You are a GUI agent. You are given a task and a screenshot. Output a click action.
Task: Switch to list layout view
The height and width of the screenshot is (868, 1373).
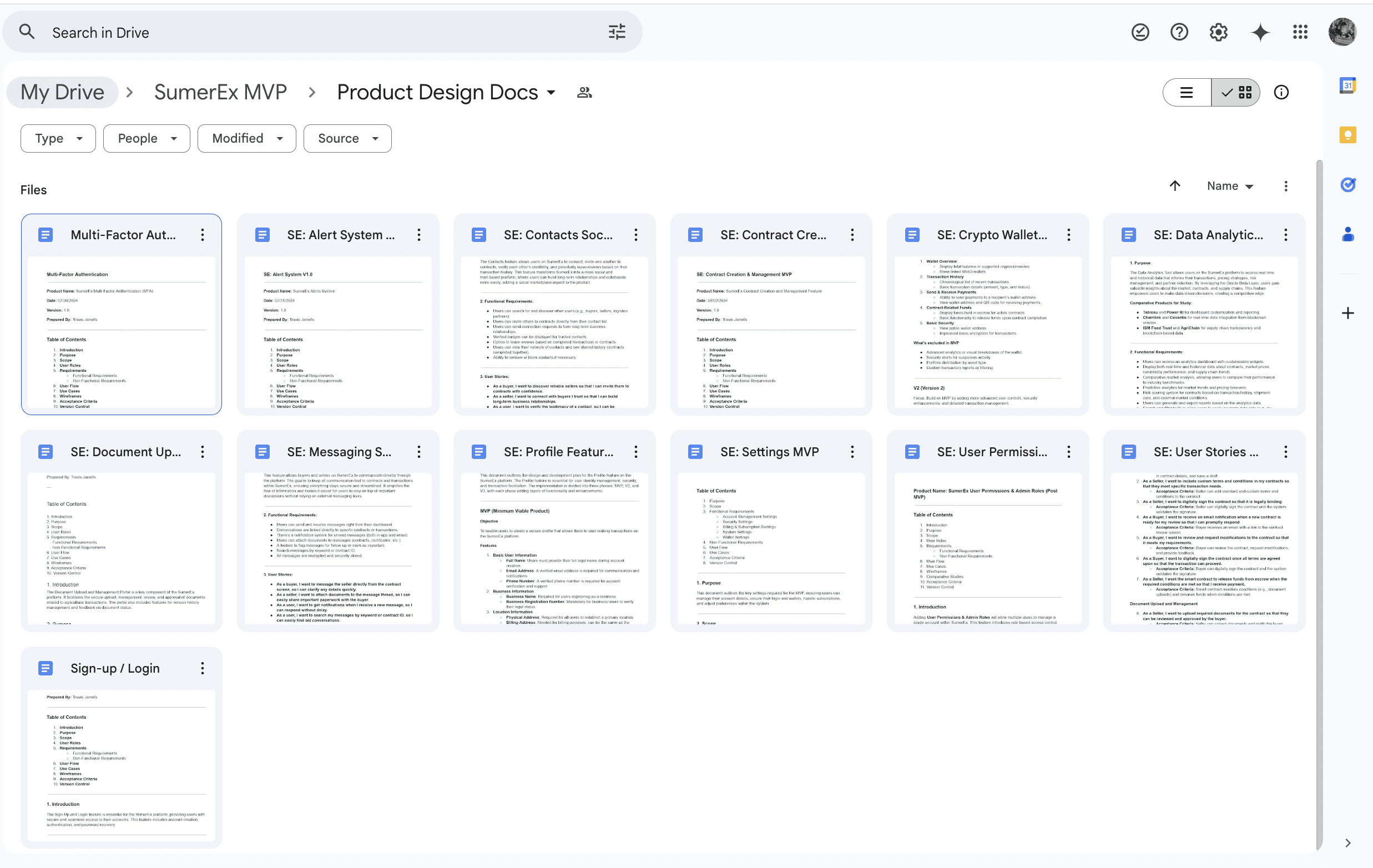click(1187, 92)
